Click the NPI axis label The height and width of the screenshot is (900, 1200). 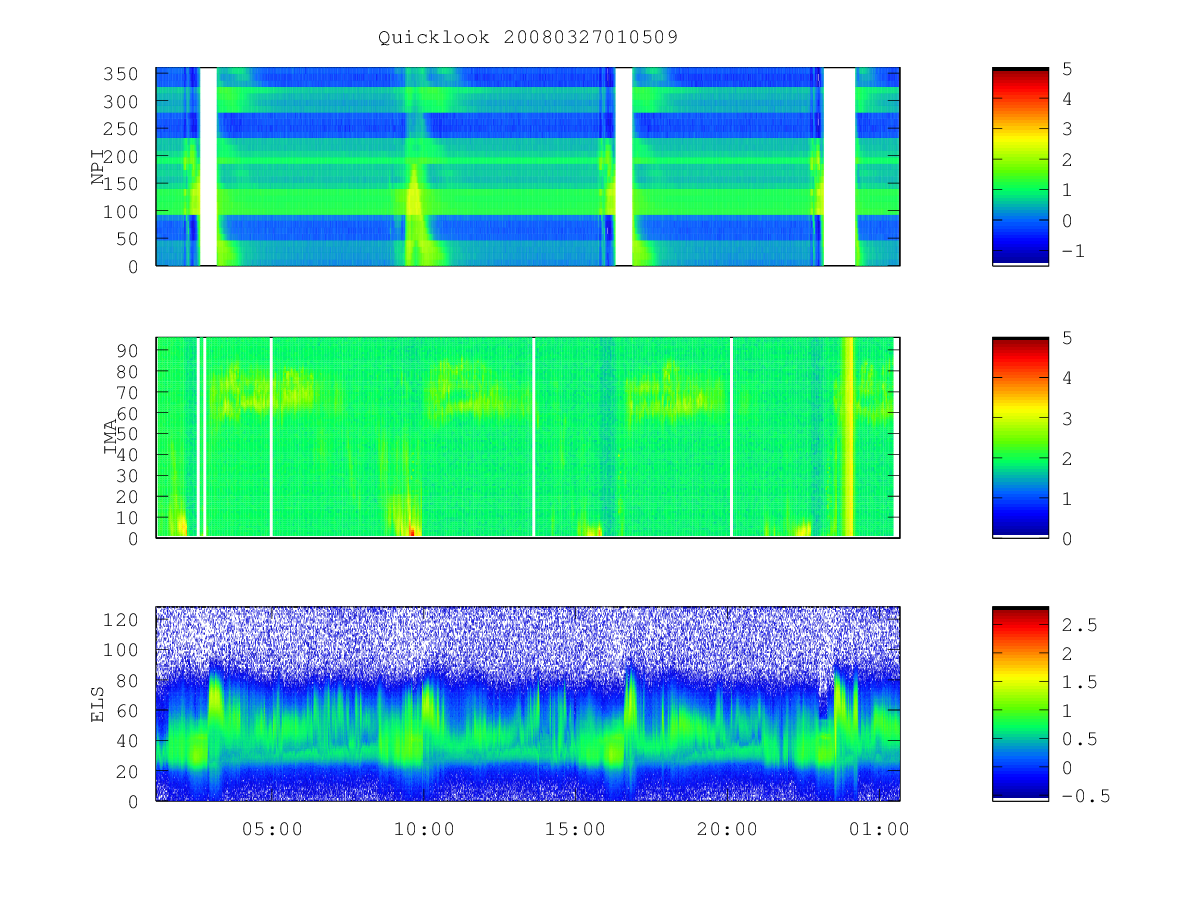(x=99, y=167)
